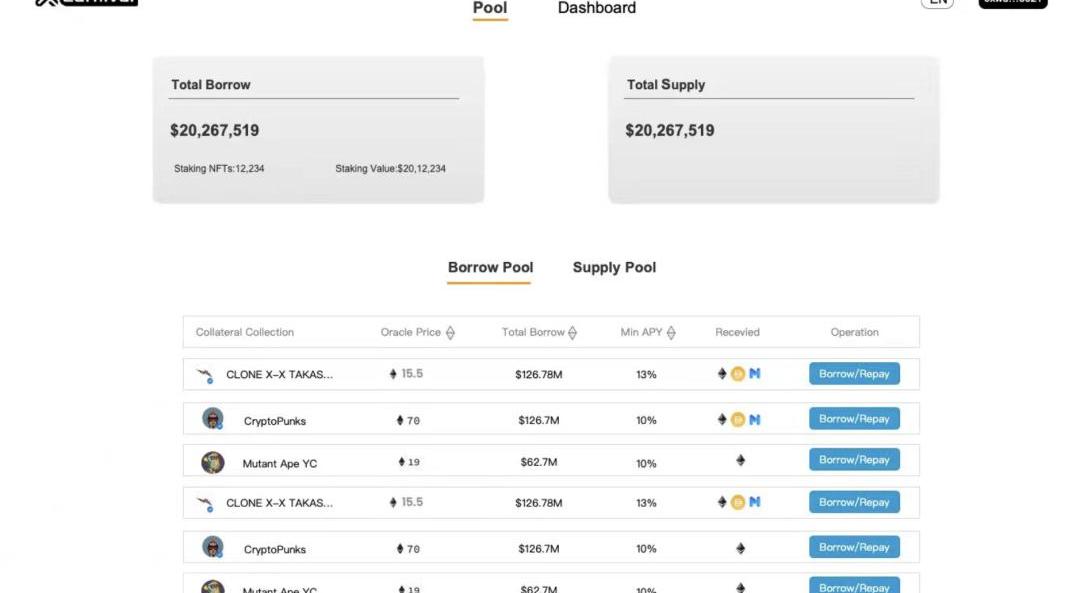Click the gold coin icon in the fourth table row
The height and width of the screenshot is (593, 1080).
pyautogui.click(x=738, y=502)
